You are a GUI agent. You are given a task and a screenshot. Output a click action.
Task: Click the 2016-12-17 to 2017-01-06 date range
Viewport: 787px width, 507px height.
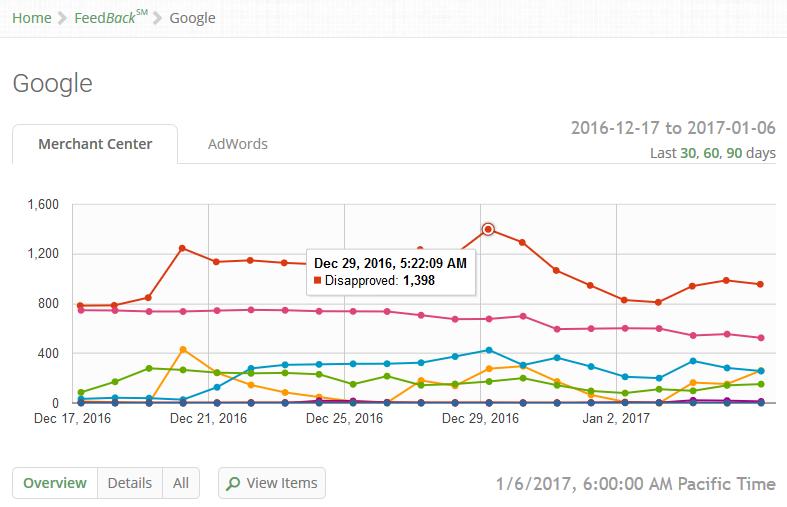[x=673, y=128]
